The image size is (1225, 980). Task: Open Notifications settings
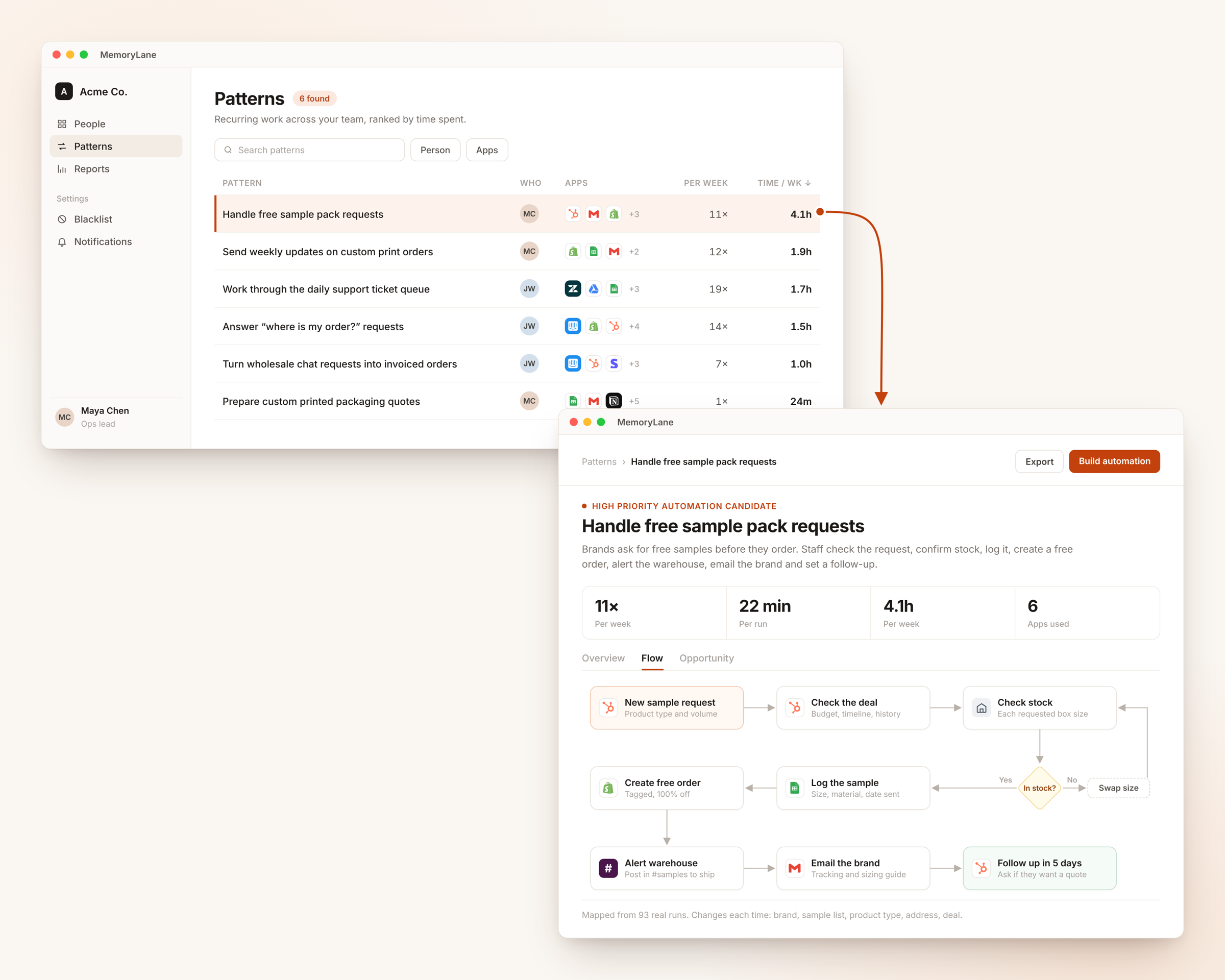click(116, 241)
